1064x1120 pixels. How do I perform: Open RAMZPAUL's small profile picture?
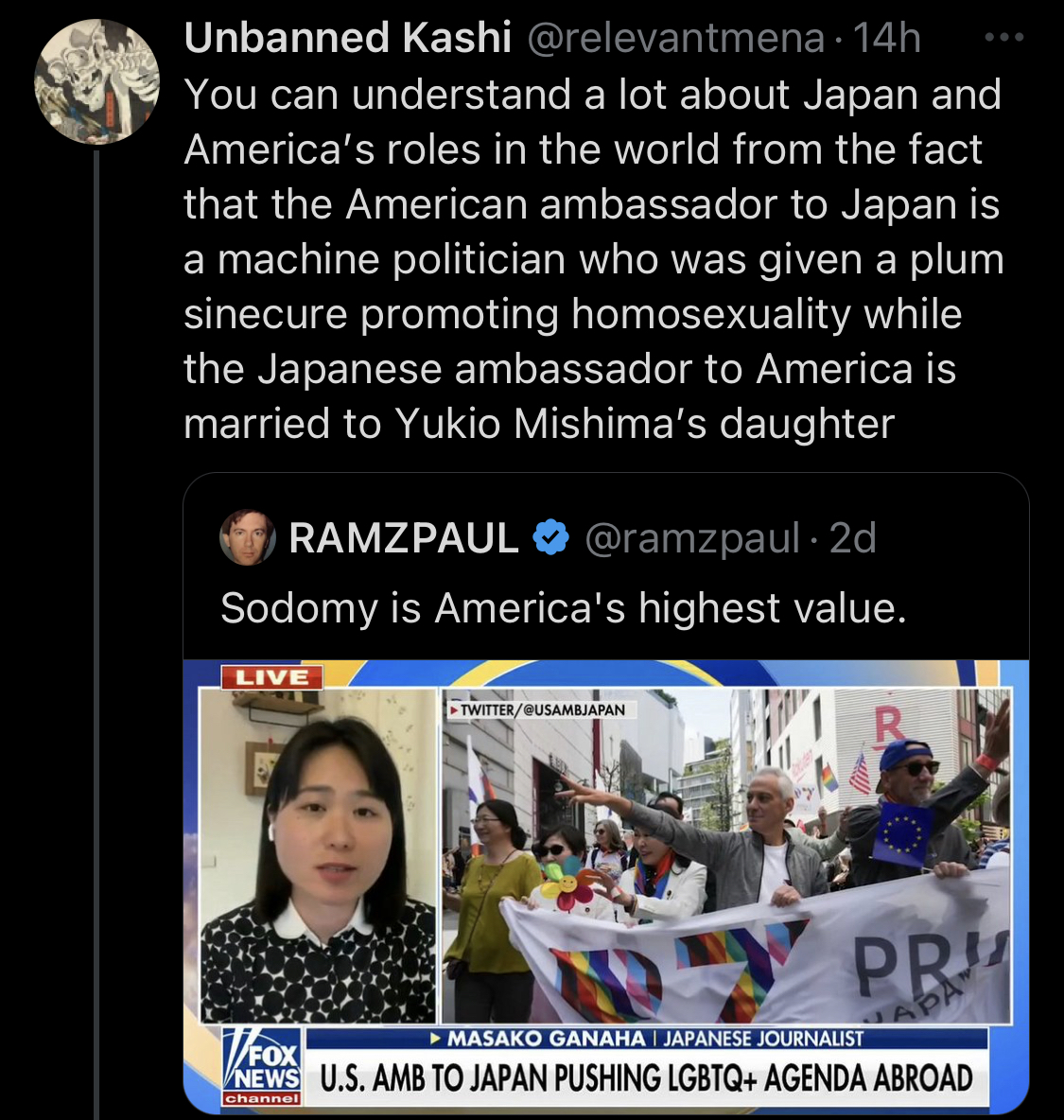coord(247,537)
